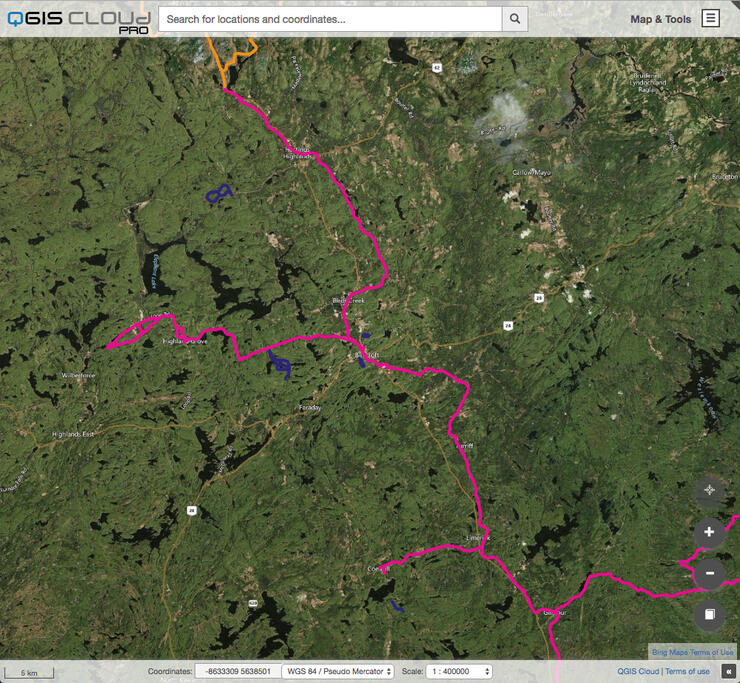The height and width of the screenshot is (683, 740).
Task: Open the Terms of use link
Action: click(x=688, y=672)
